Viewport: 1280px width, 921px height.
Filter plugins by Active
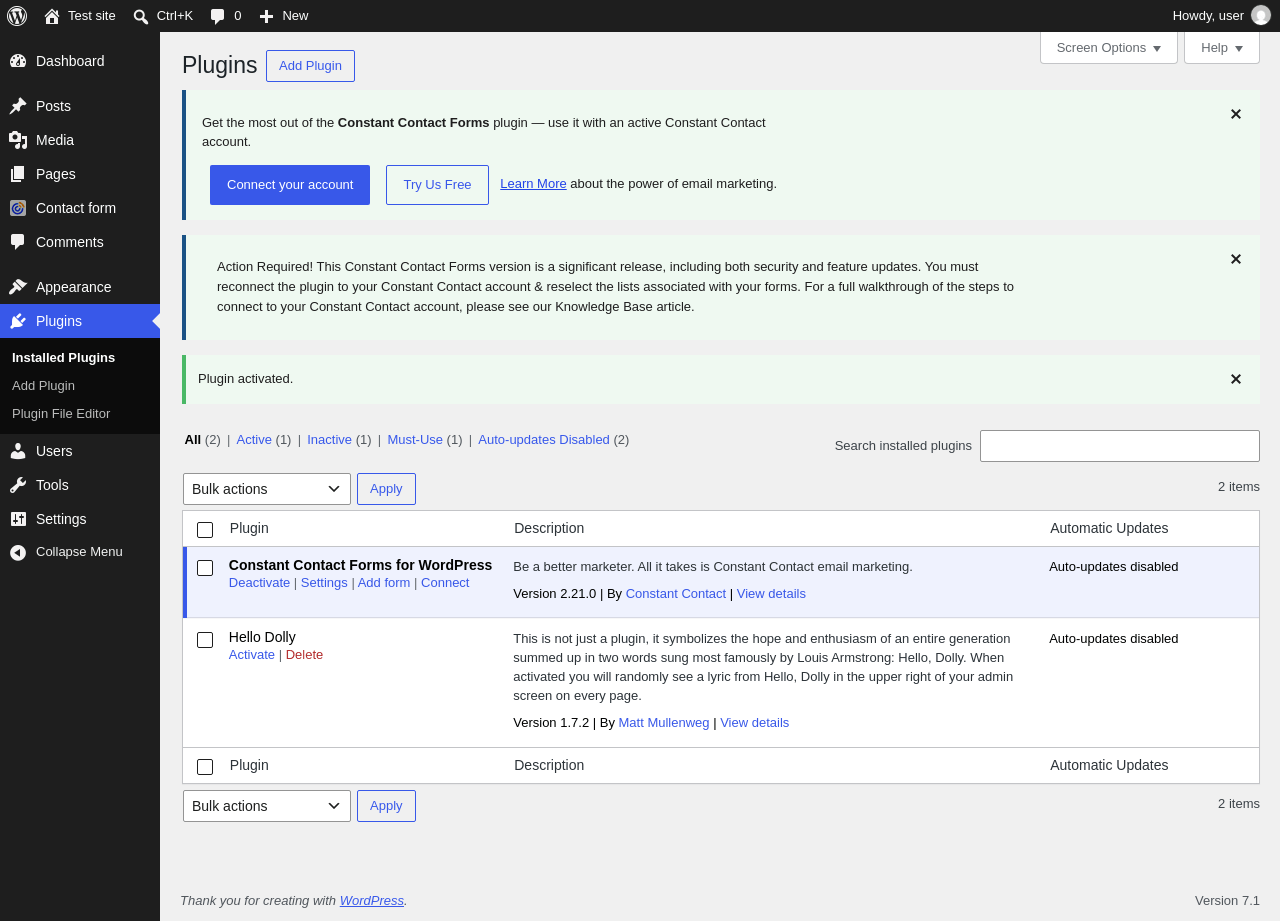(x=254, y=439)
